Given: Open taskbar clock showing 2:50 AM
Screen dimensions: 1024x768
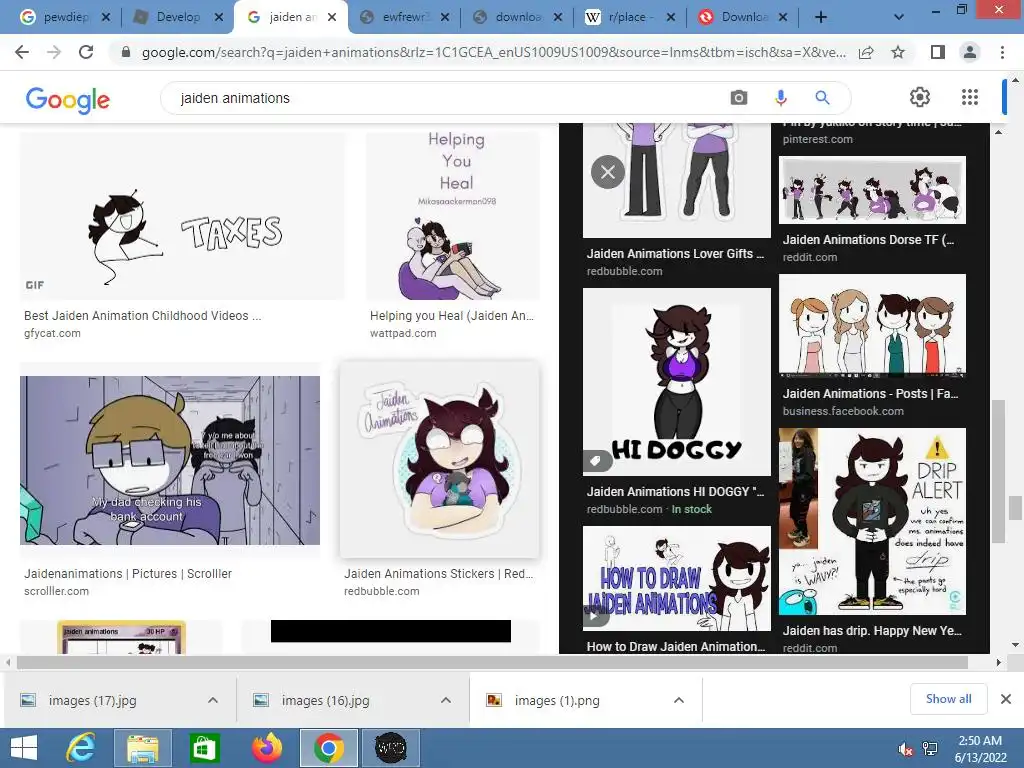Looking at the screenshot, I should point(980,749).
